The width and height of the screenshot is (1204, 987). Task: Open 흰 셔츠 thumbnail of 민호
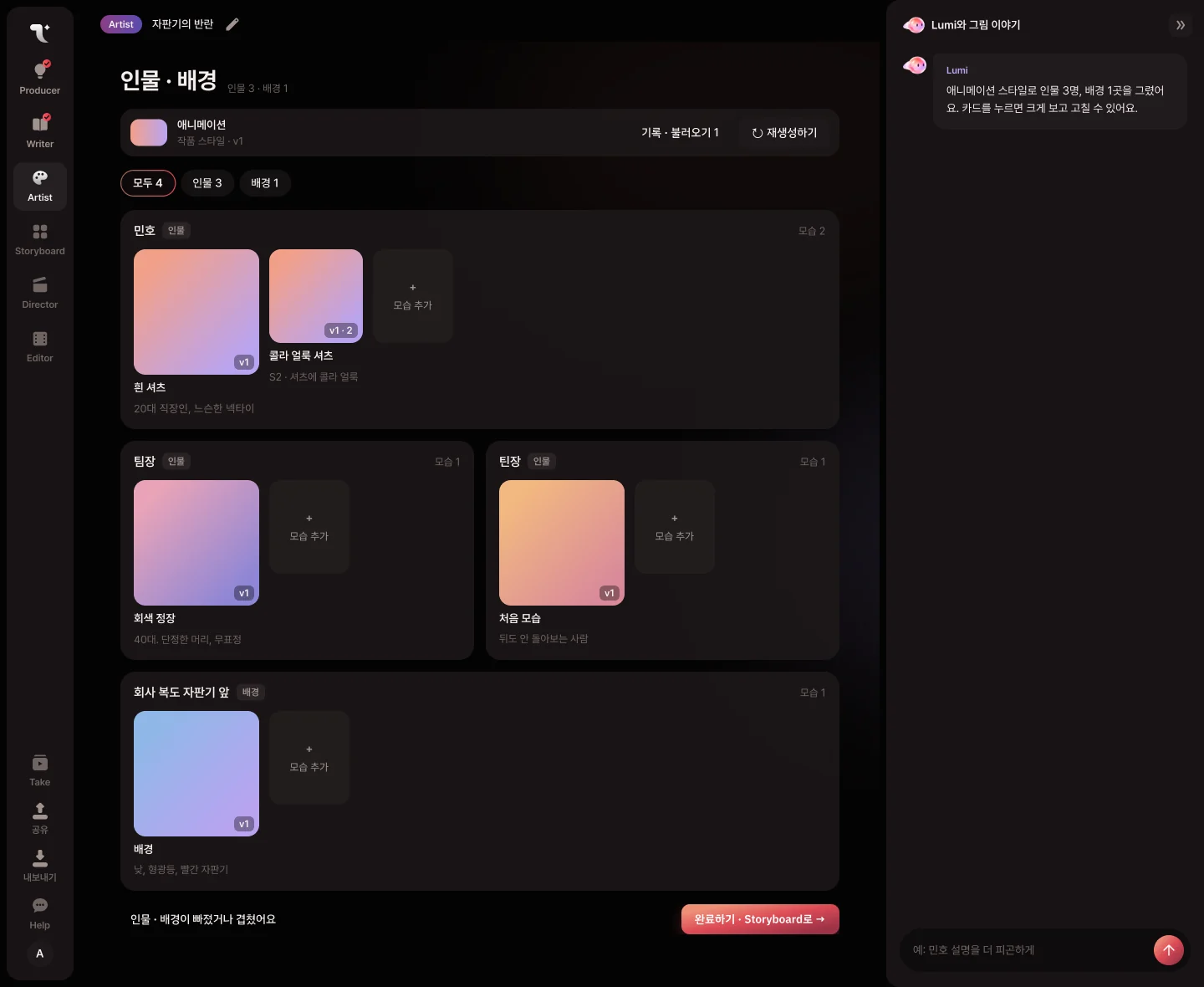(x=196, y=312)
